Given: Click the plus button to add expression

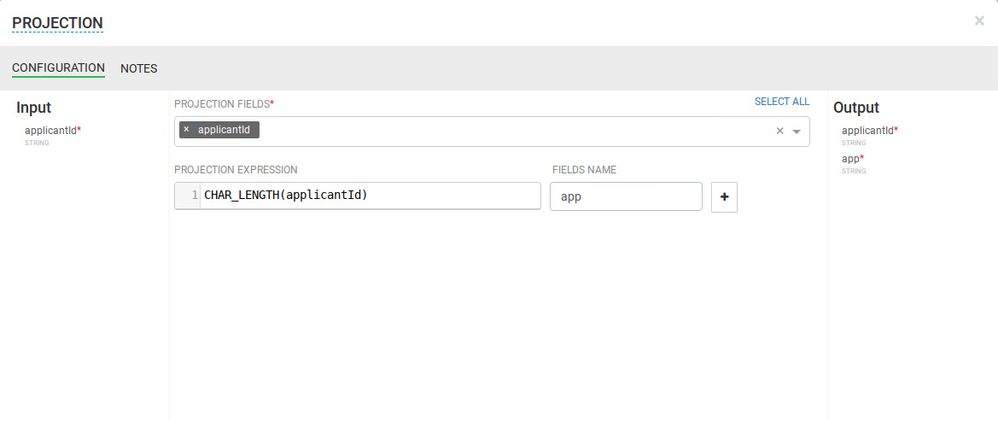Looking at the screenshot, I should click(724, 197).
